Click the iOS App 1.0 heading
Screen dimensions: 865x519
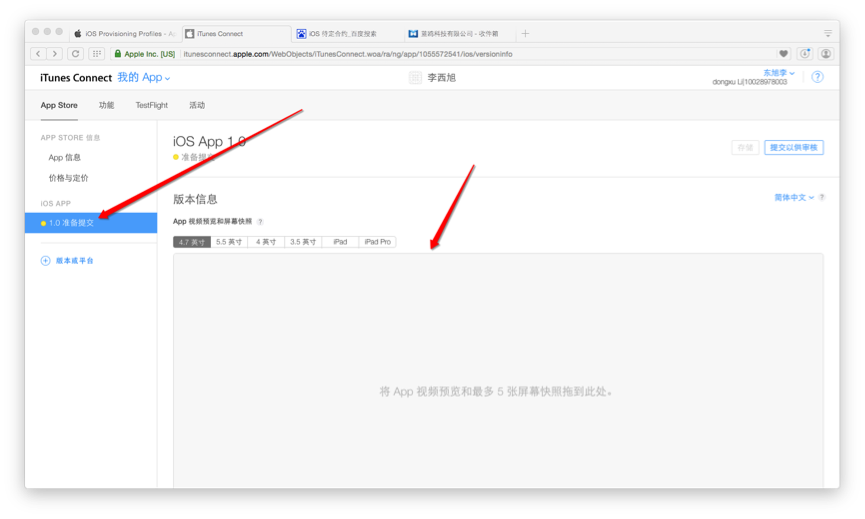point(210,142)
